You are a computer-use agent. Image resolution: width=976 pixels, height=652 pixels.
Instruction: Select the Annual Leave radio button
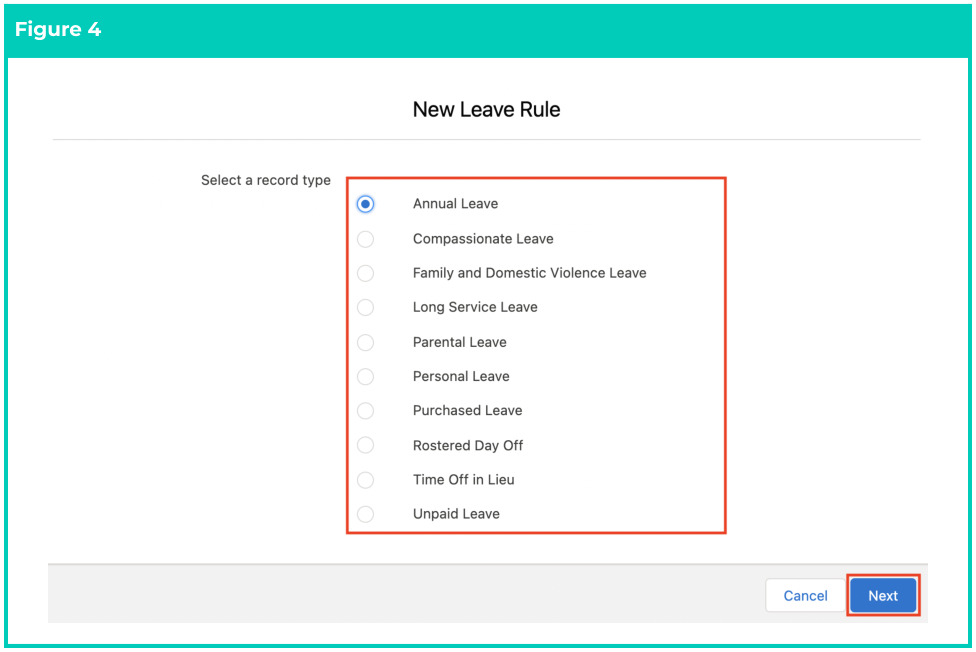pos(365,204)
